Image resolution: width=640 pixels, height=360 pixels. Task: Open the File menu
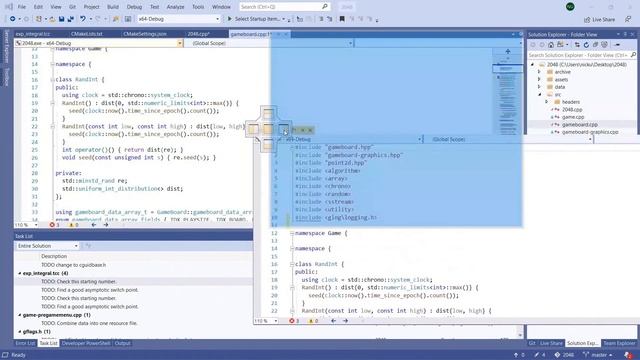(x=22, y=7)
